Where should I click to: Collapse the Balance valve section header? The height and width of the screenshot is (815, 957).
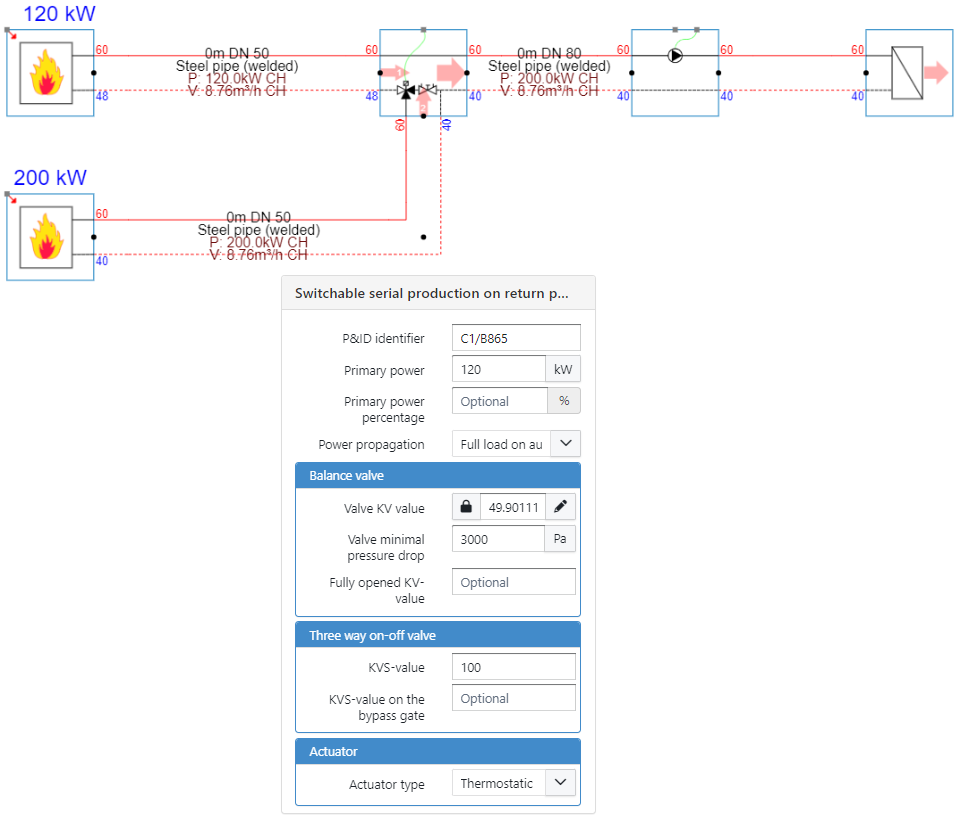click(x=437, y=475)
